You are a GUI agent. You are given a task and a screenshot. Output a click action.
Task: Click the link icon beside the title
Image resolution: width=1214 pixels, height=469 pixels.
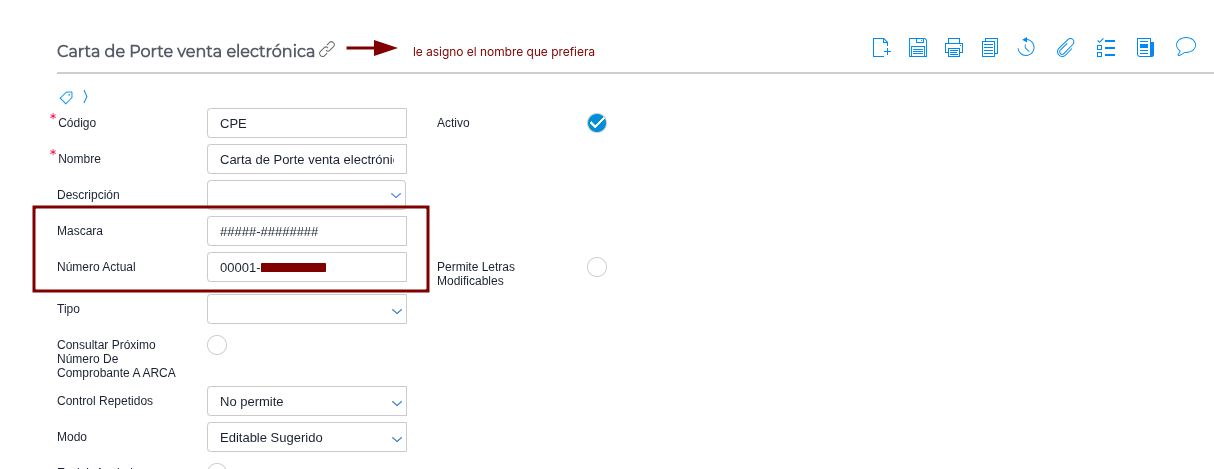coord(327,49)
